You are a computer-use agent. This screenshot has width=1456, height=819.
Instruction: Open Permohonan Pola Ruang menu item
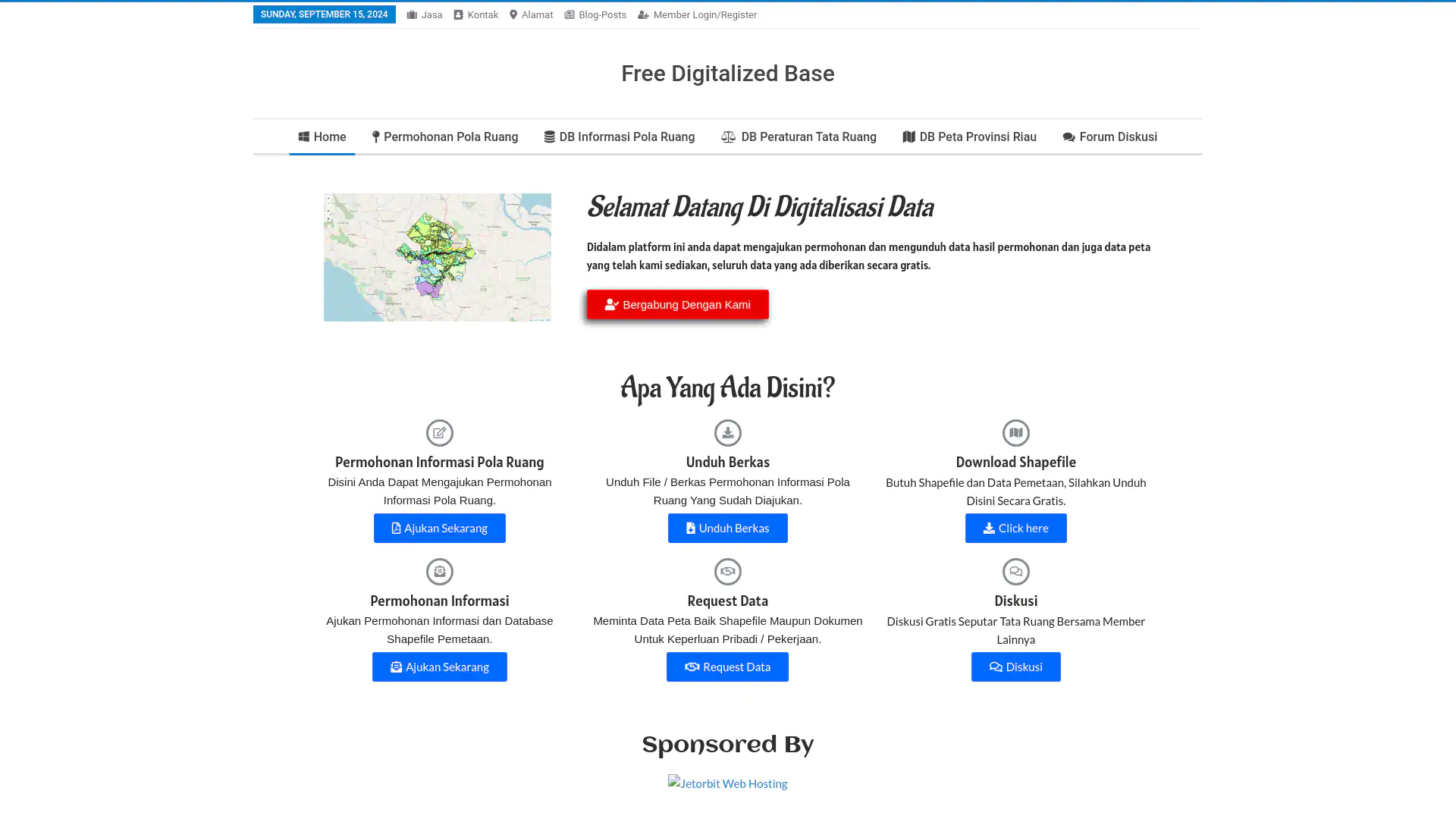[445, 137]
